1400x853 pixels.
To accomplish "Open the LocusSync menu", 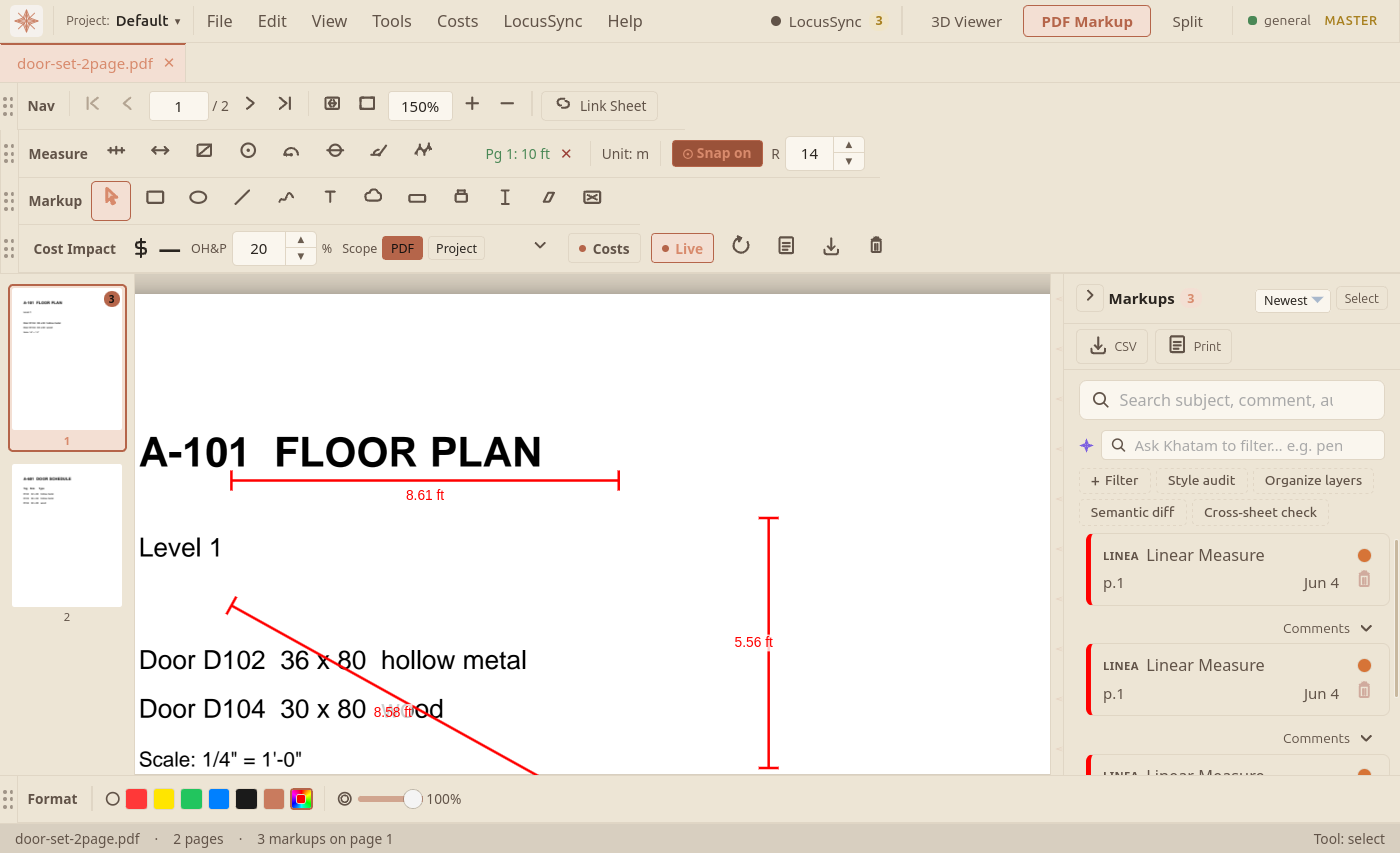I will point(543,21).
